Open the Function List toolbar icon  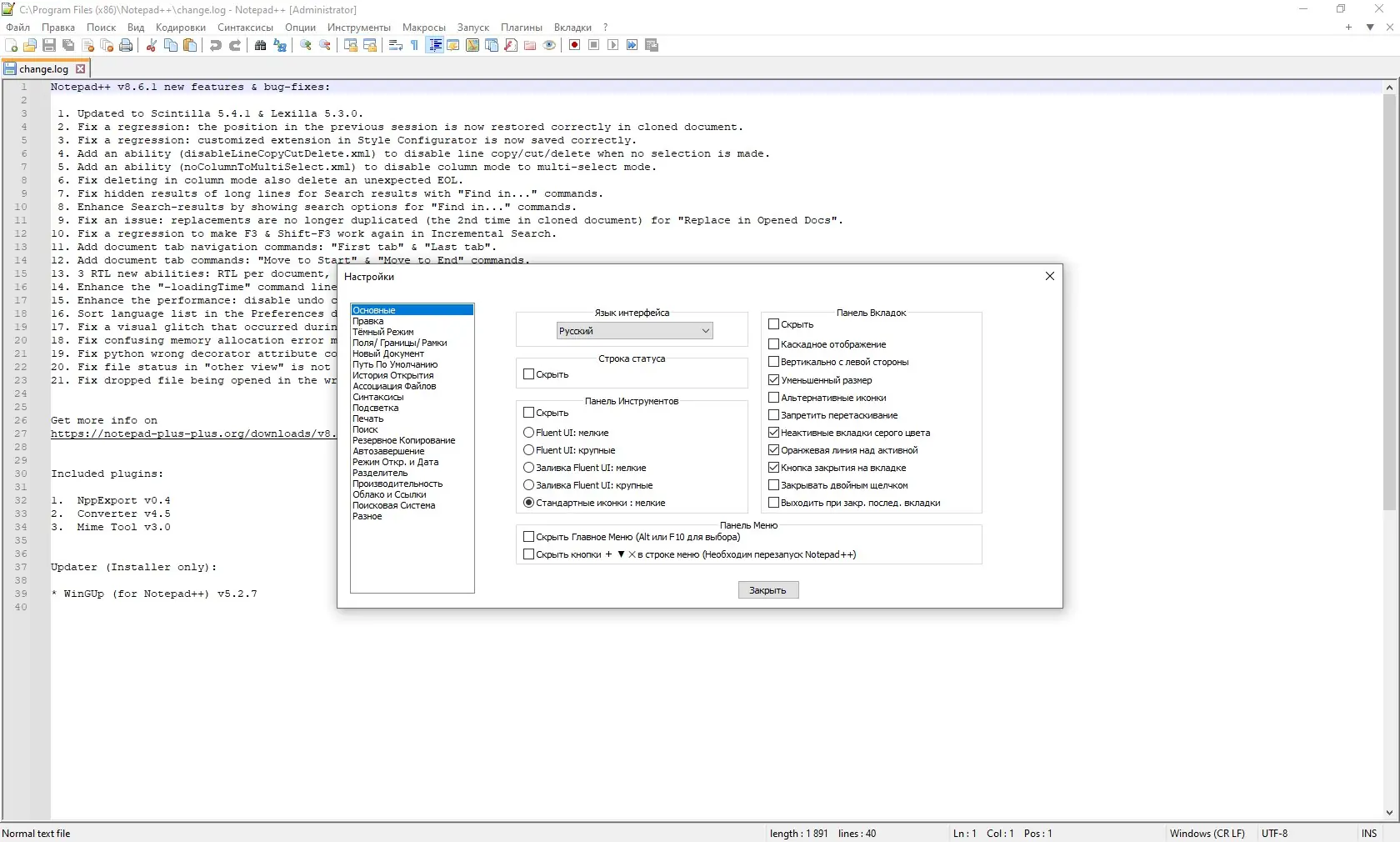click(511, 45)
